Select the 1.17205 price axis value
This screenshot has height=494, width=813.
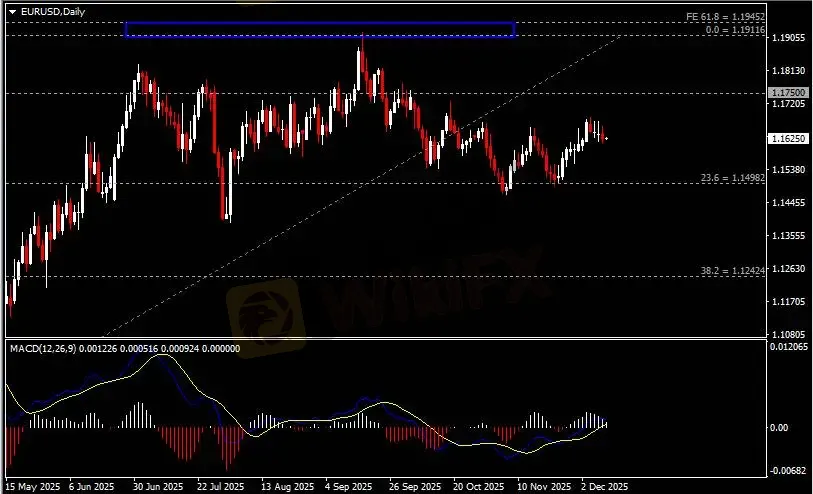pyautogui.click(x=789, y=104)
